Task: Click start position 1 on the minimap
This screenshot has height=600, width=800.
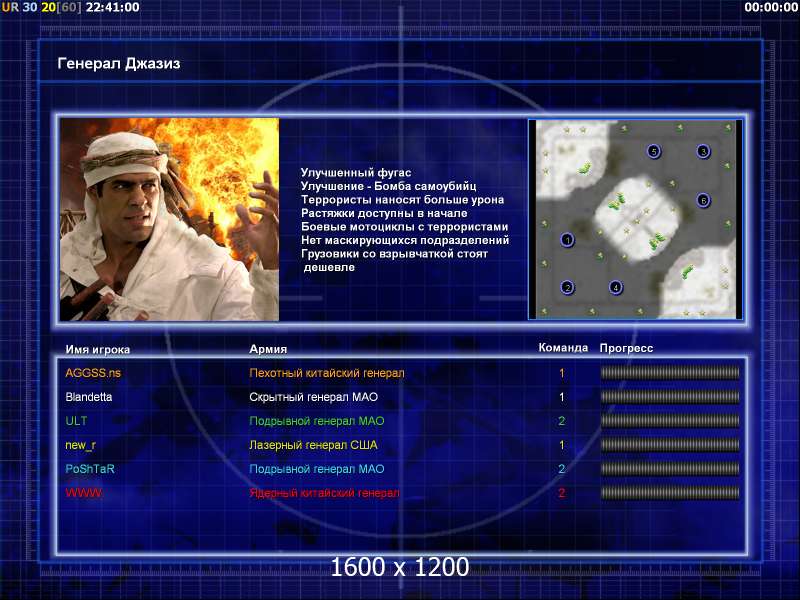Action: (x=568, y=240)
